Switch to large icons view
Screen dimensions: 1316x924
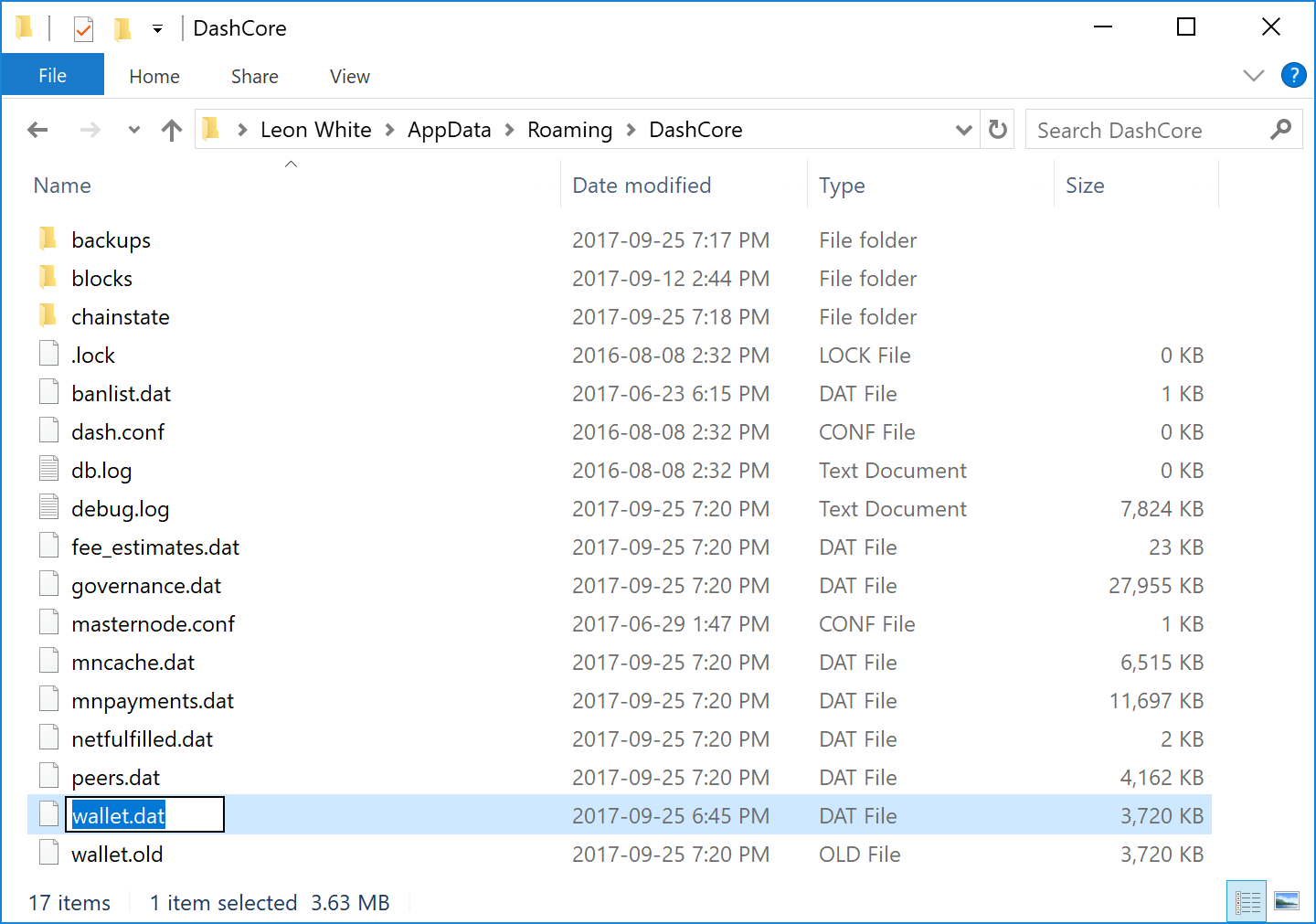click(1287, 902)
